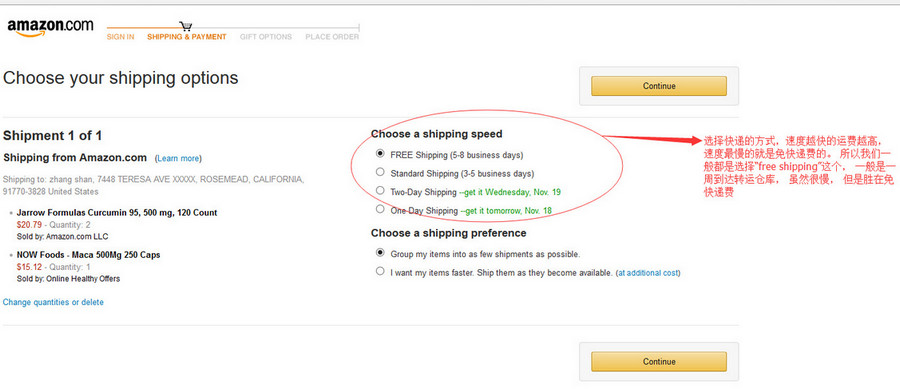Go to SIGN IN step
900x389 pixels.
pyautogui.click(x=121, y=37)
